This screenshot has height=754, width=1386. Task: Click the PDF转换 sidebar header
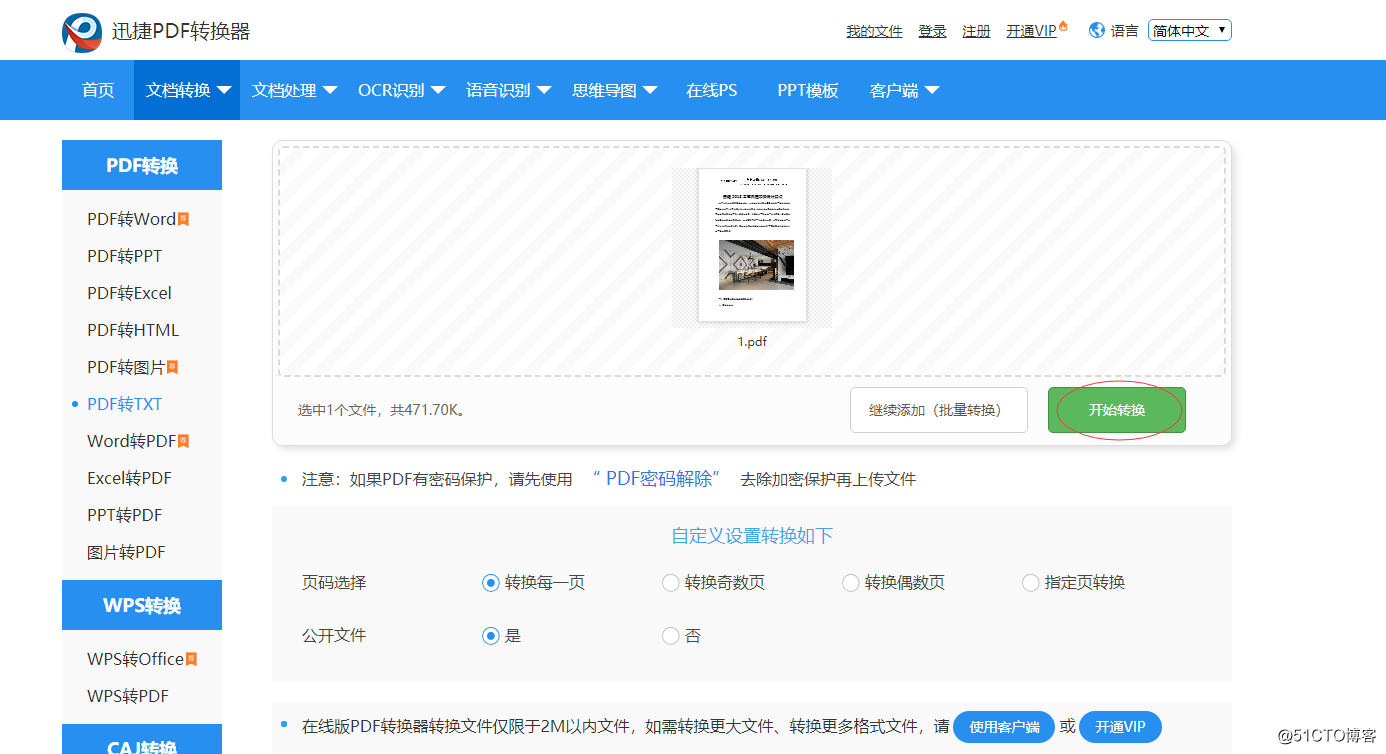click(x=142, y=165)
